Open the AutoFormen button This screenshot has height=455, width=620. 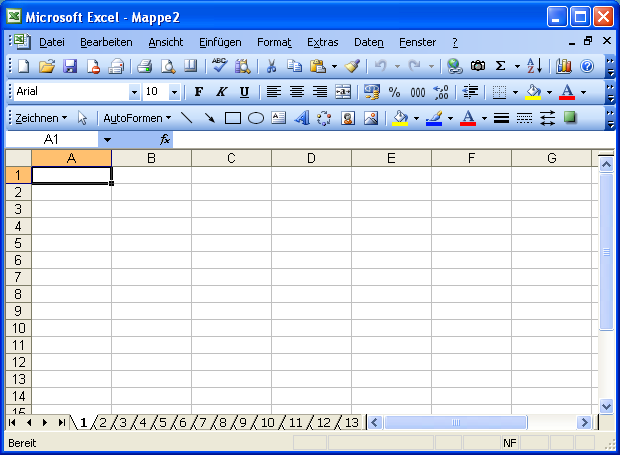click(x=137, y=118)
